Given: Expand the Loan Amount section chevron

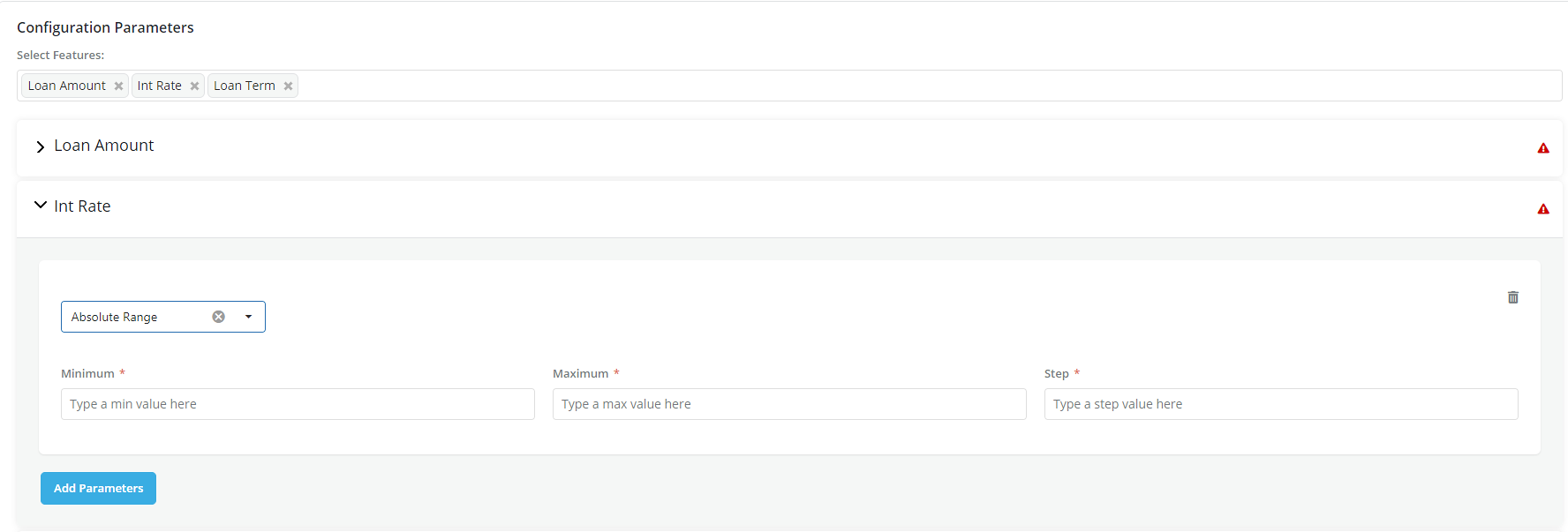Looking at the screenshot, I should tap(40, 147).
